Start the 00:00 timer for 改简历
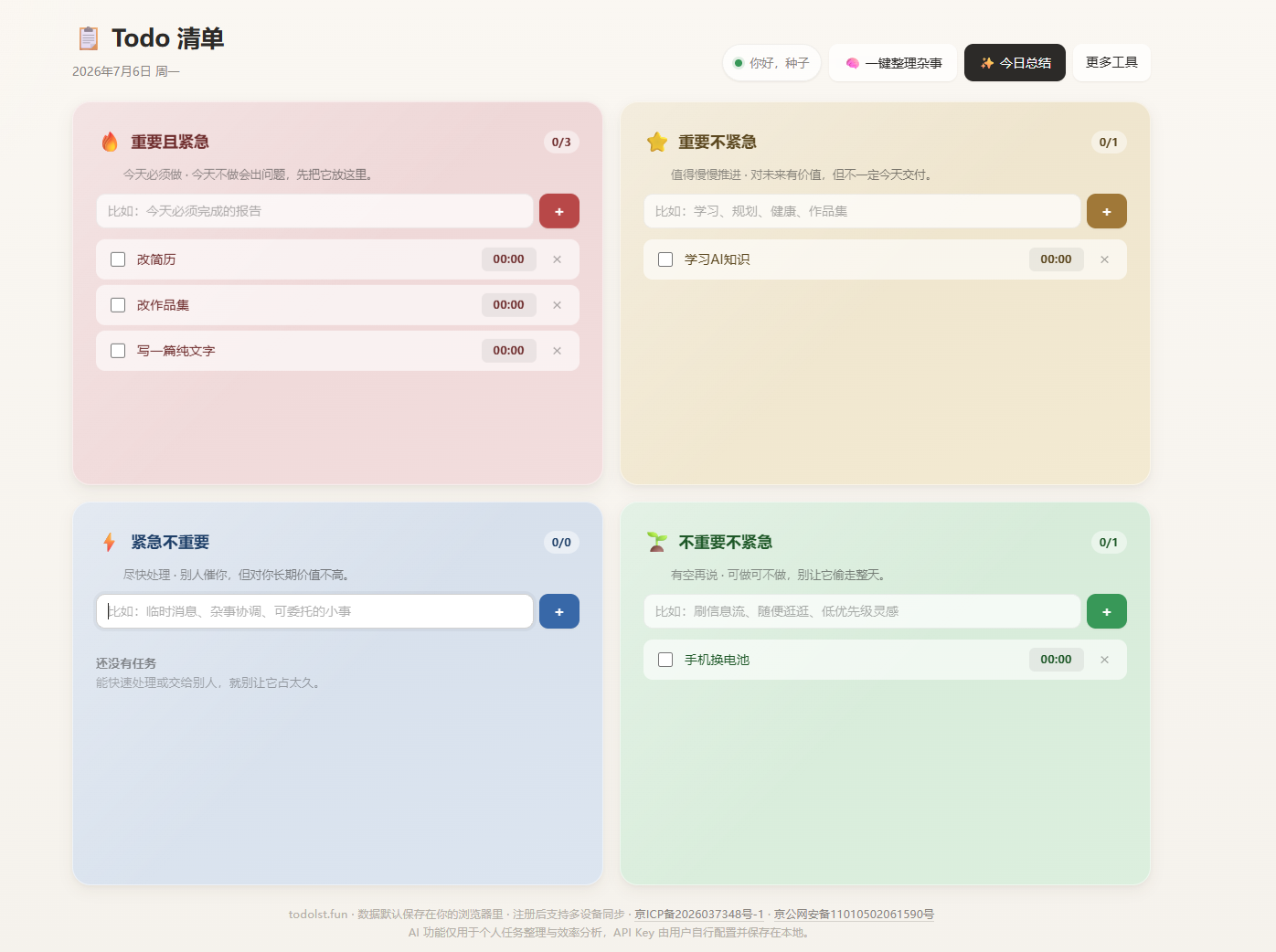This screenshot has height=952, width=1276. [x=509, y=259]
